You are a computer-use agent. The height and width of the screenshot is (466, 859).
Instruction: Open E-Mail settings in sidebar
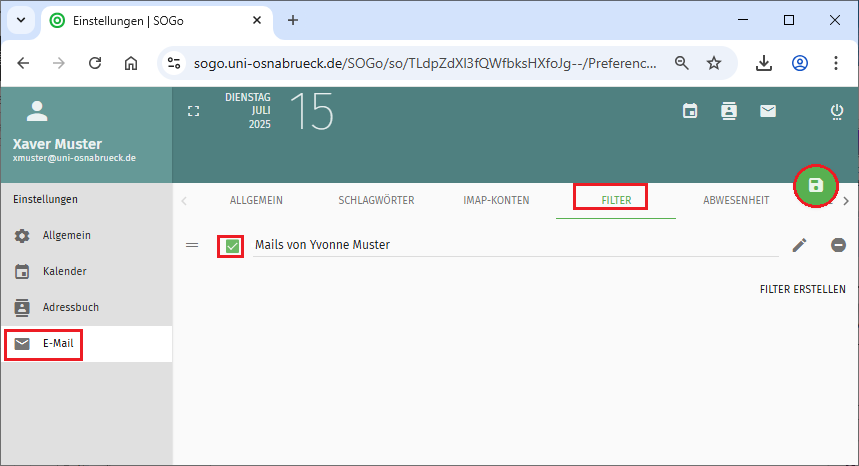tap(87, 344)
